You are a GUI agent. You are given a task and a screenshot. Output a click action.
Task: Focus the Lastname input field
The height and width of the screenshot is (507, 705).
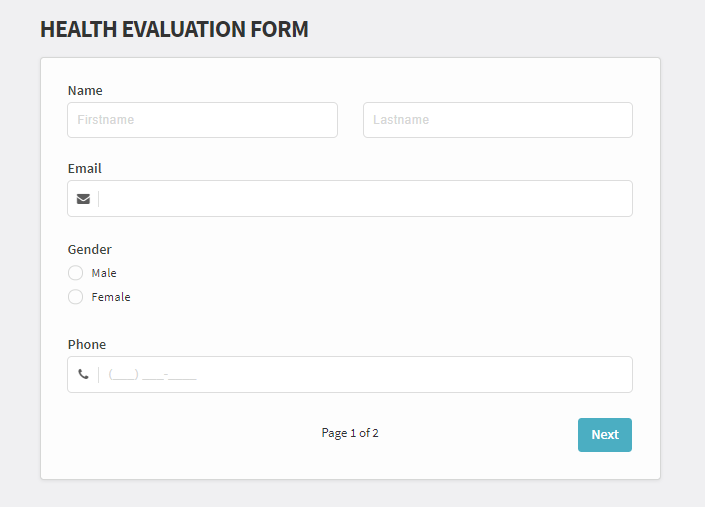tap(498, 120)
